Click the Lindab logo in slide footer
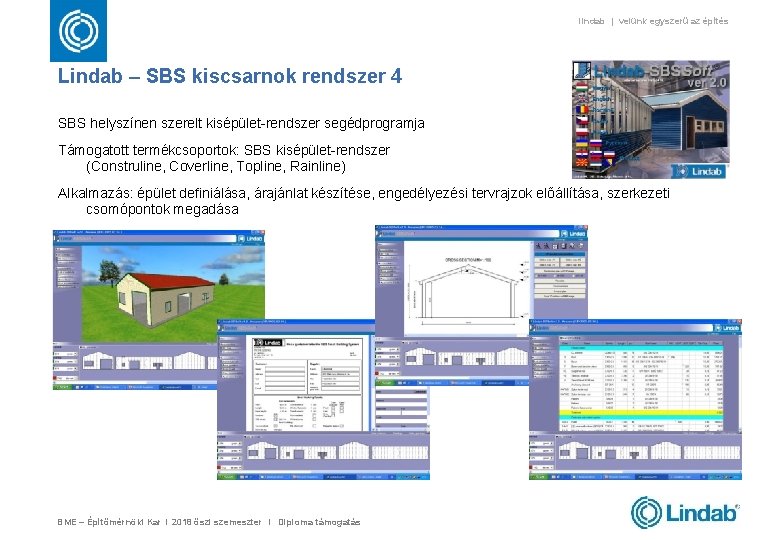The width and height of the screenshot is (780, 540). (684, 512)
